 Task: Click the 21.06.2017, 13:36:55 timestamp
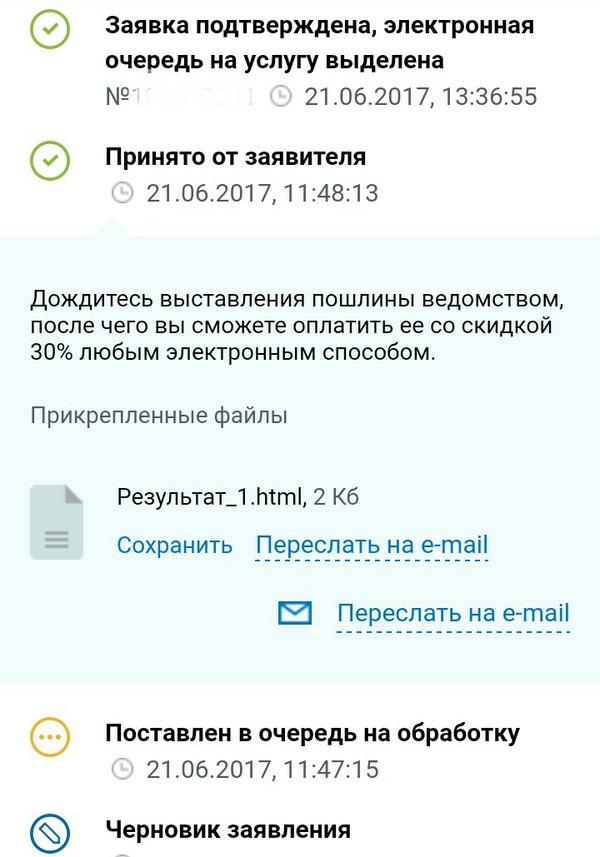coord(421,97)
